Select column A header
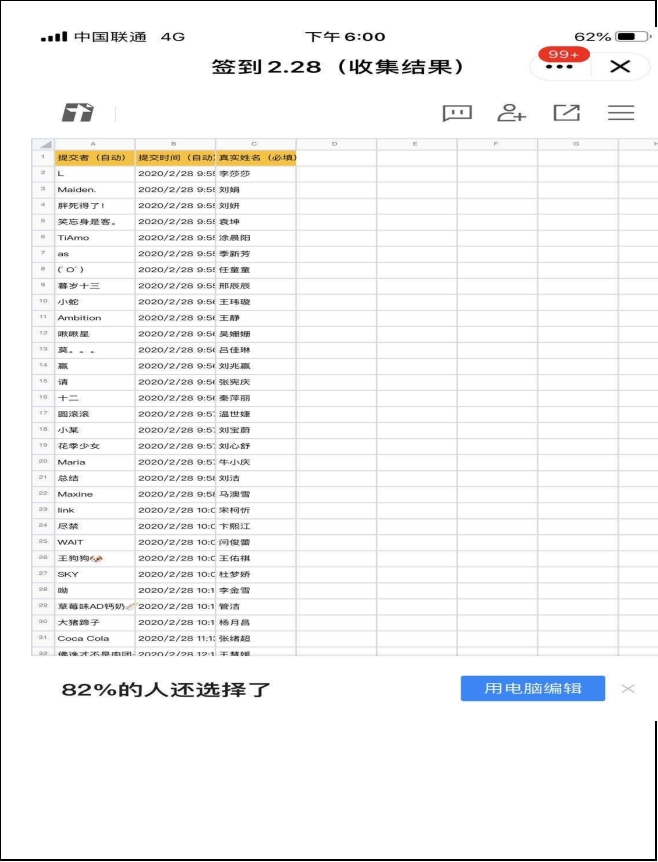The height and width of the screenshot is (862, 658). tap(94, 144)
